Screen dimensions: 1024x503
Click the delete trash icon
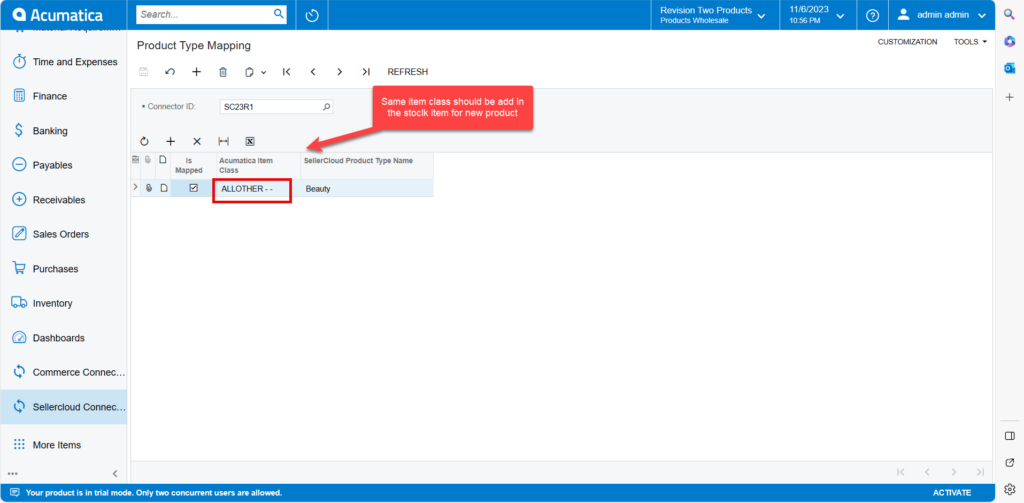223,72
